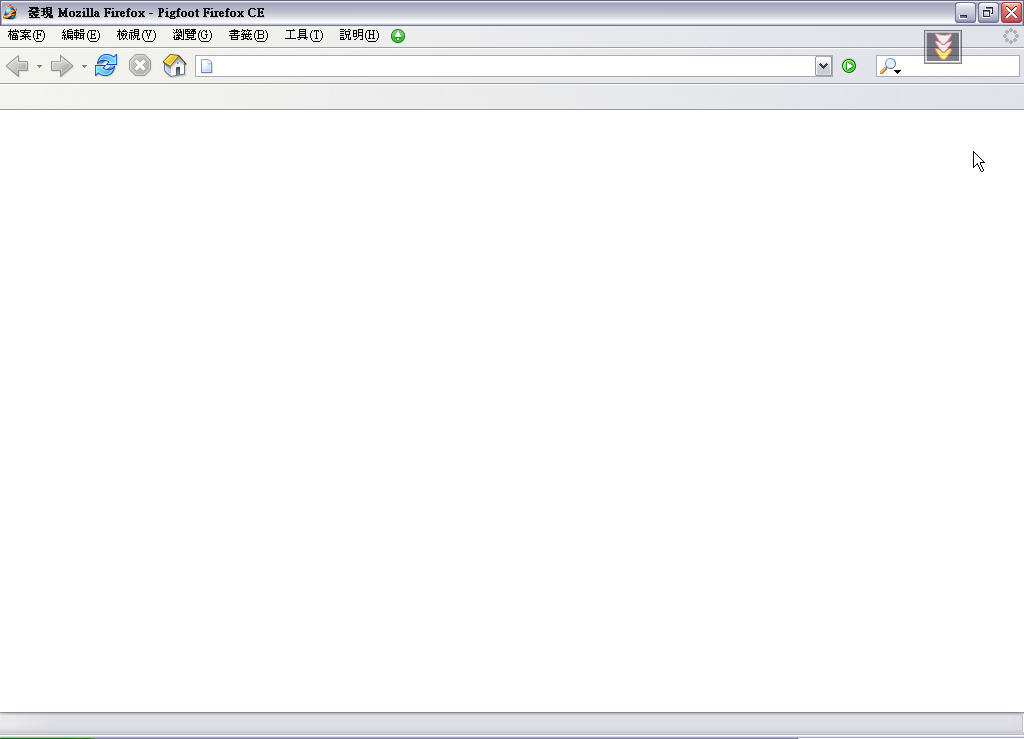The image size is (1024, 739).
Task: Open the 工具(T) Tools menu
Action: pyautogui.click(x=303, y=35)
